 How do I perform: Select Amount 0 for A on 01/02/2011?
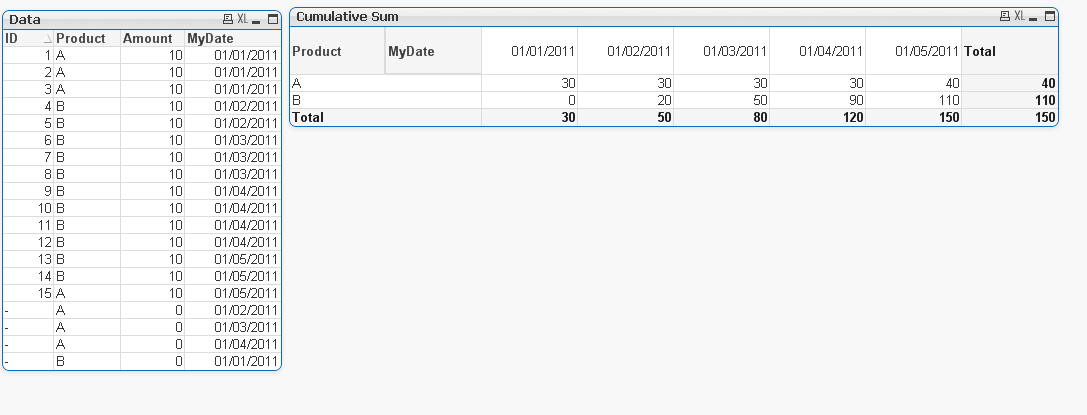pos(152,310)
